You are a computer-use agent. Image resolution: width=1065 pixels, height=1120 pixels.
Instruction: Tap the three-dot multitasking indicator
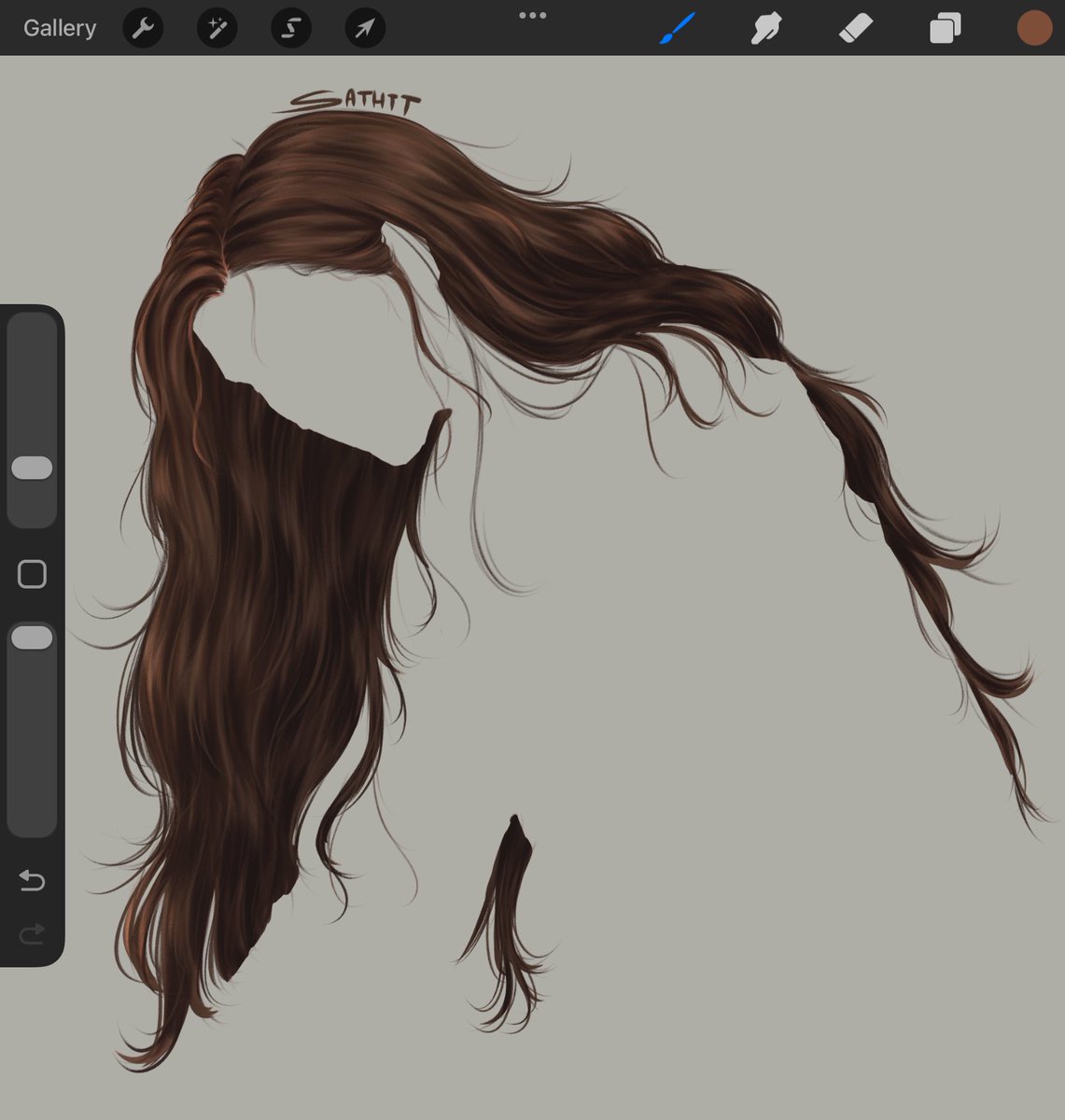(x=533, y=15)
